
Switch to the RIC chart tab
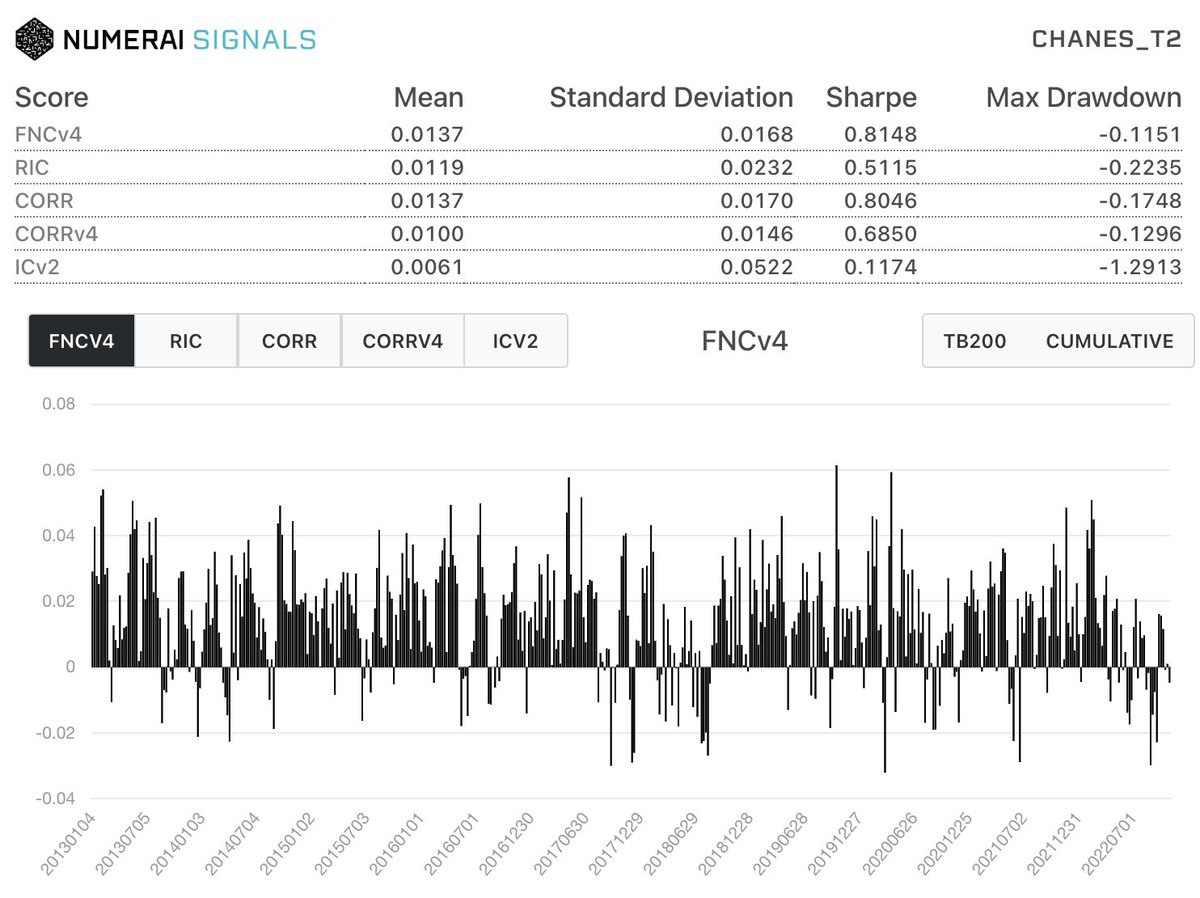[x=185, y=341]
